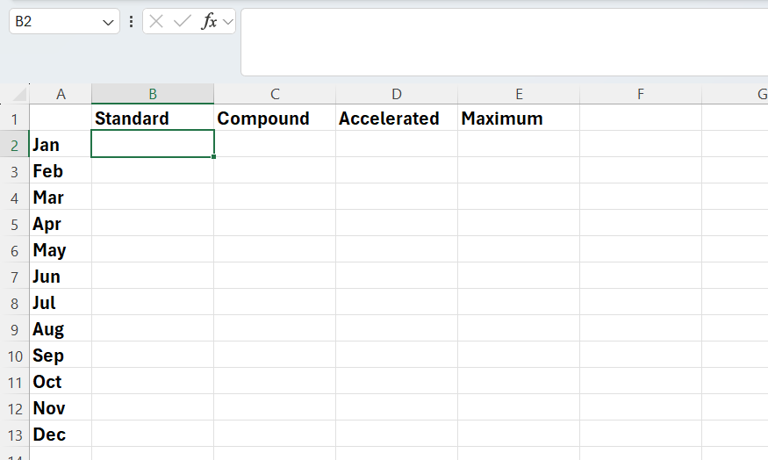This screenshot has height=460, width=768.
Task: Click inside the formula bar input
Action: coord(504,42)
